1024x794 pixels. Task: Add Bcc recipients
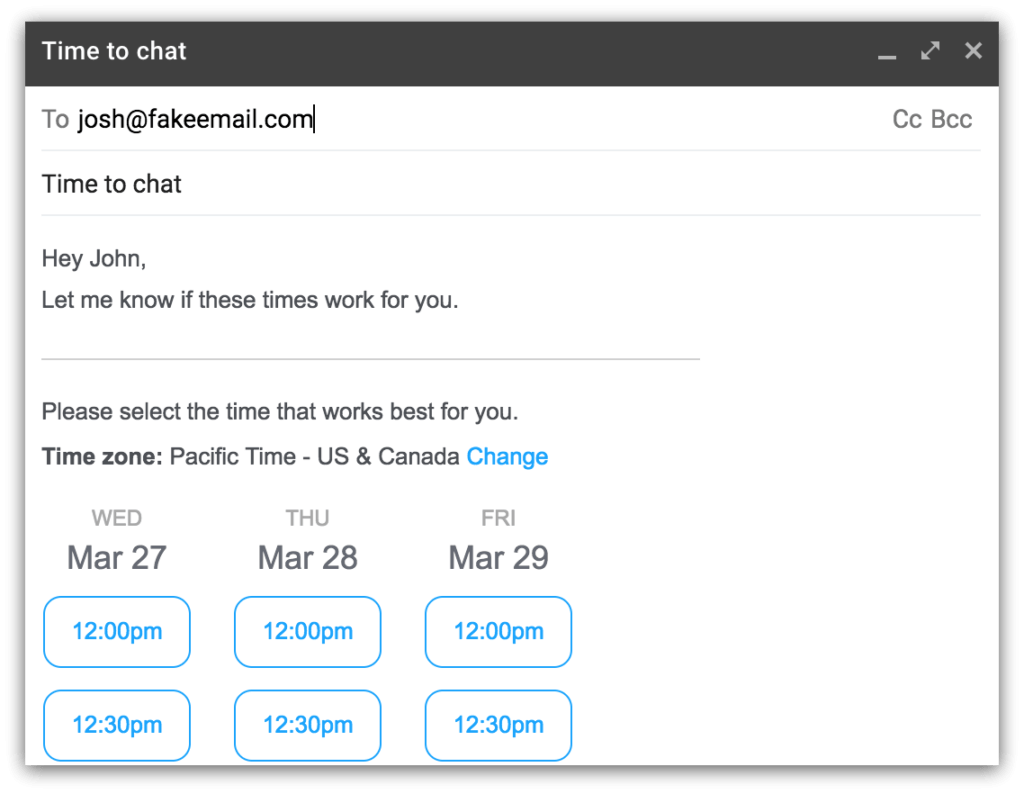pos(952,119)
